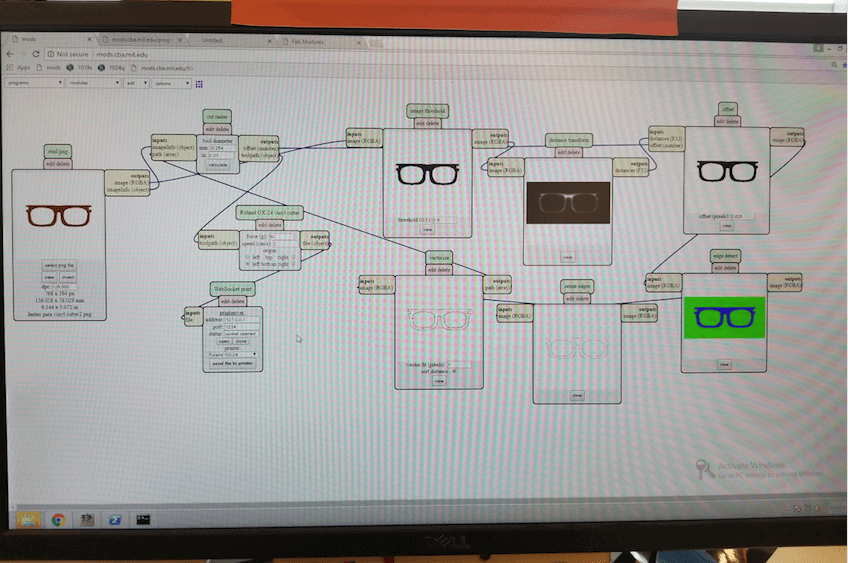Go back using the browser arrow
848x563 pixels.
tap(10, 54)
